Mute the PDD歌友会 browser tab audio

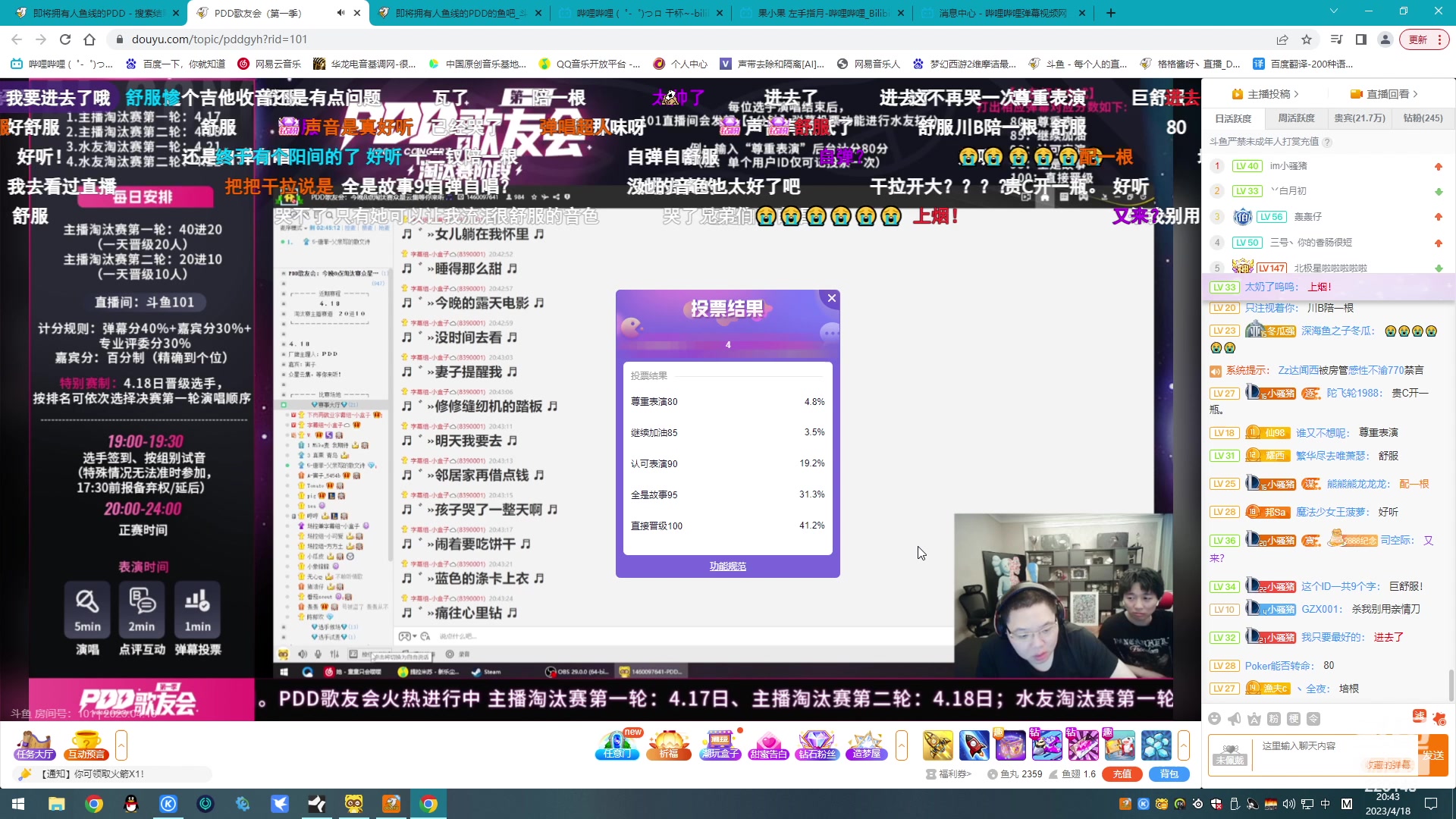point(340,13)
